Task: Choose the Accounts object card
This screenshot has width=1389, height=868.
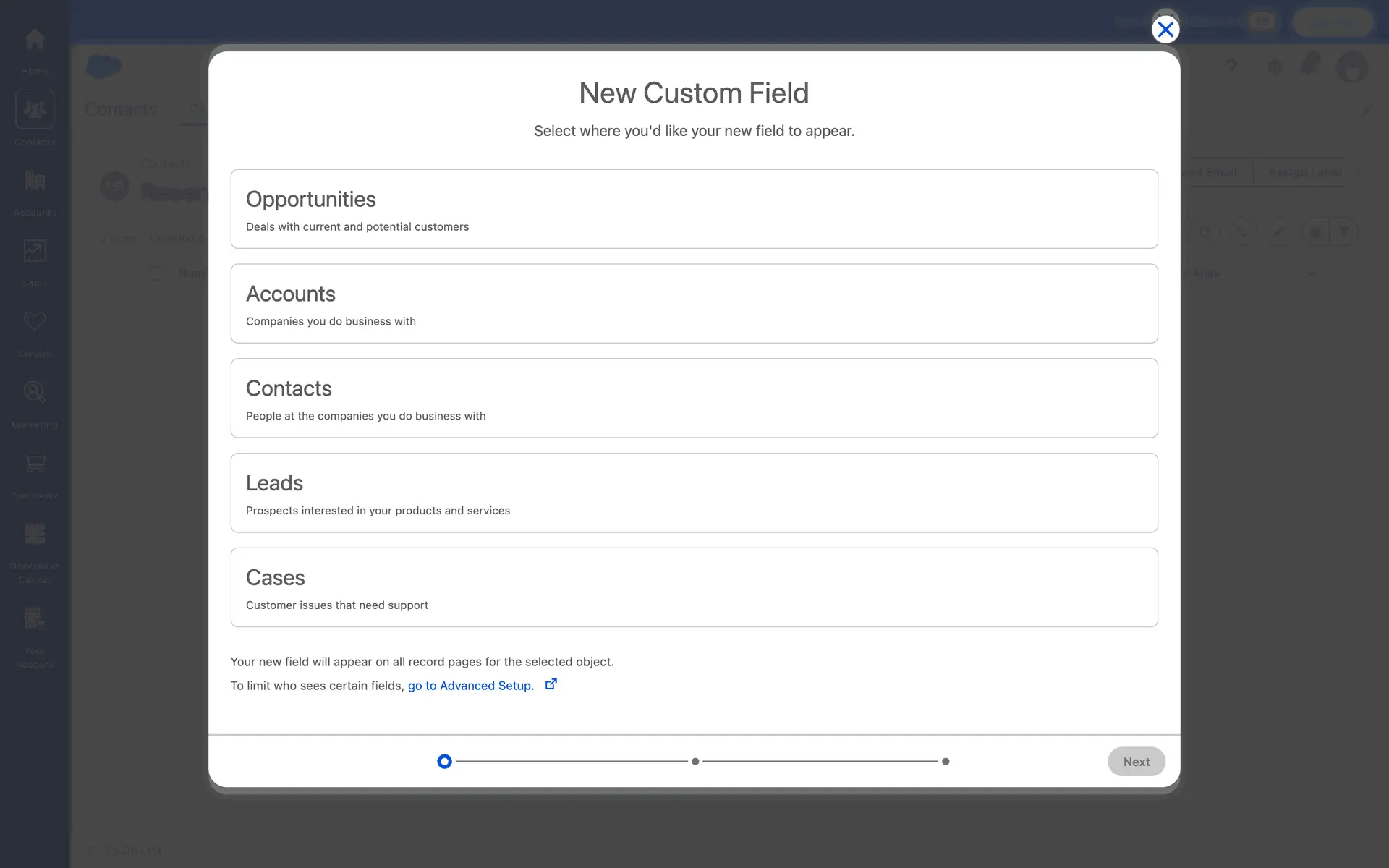Action: point(694,304)
